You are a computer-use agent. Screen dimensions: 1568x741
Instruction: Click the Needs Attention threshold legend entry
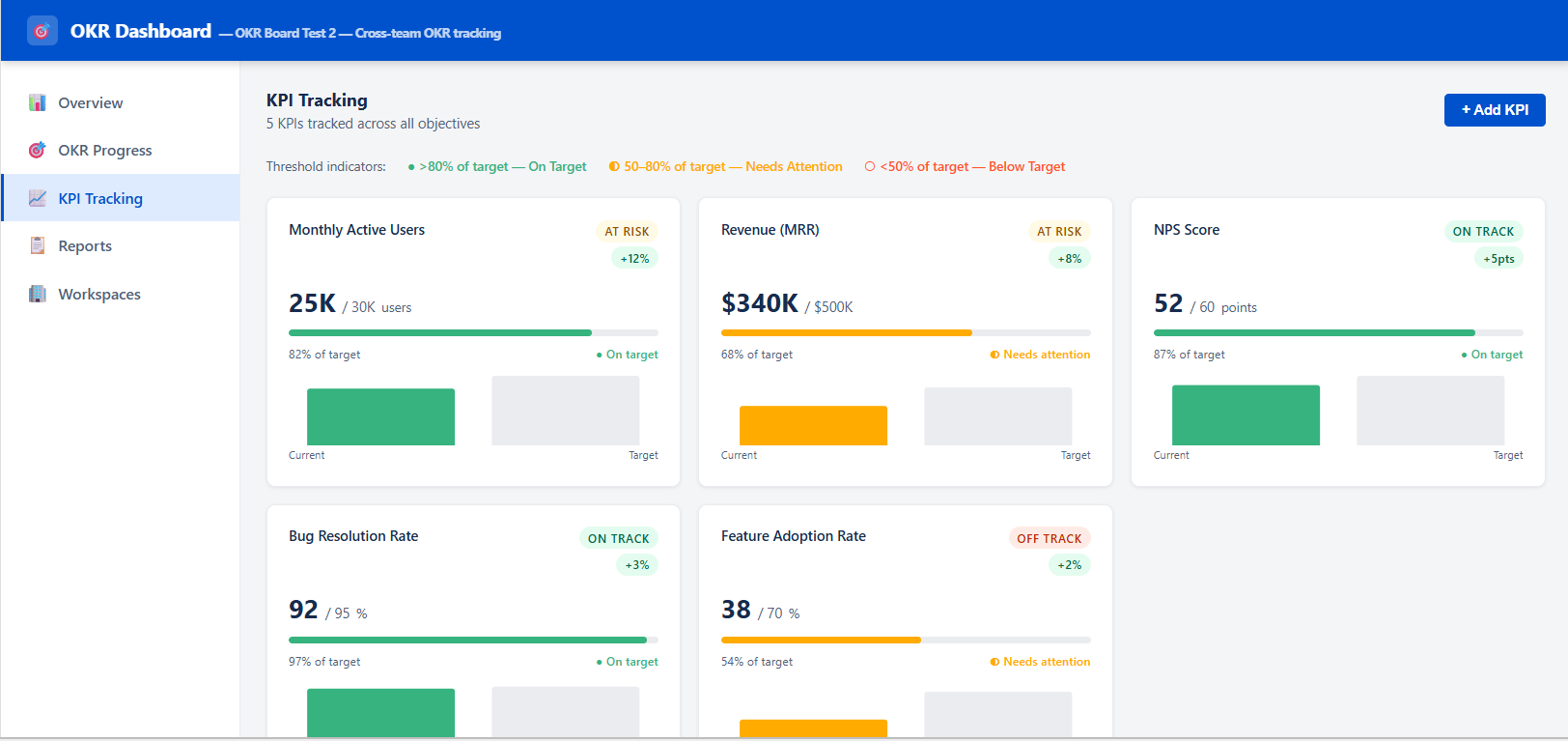pyautogui.click(x=725, y=166)
